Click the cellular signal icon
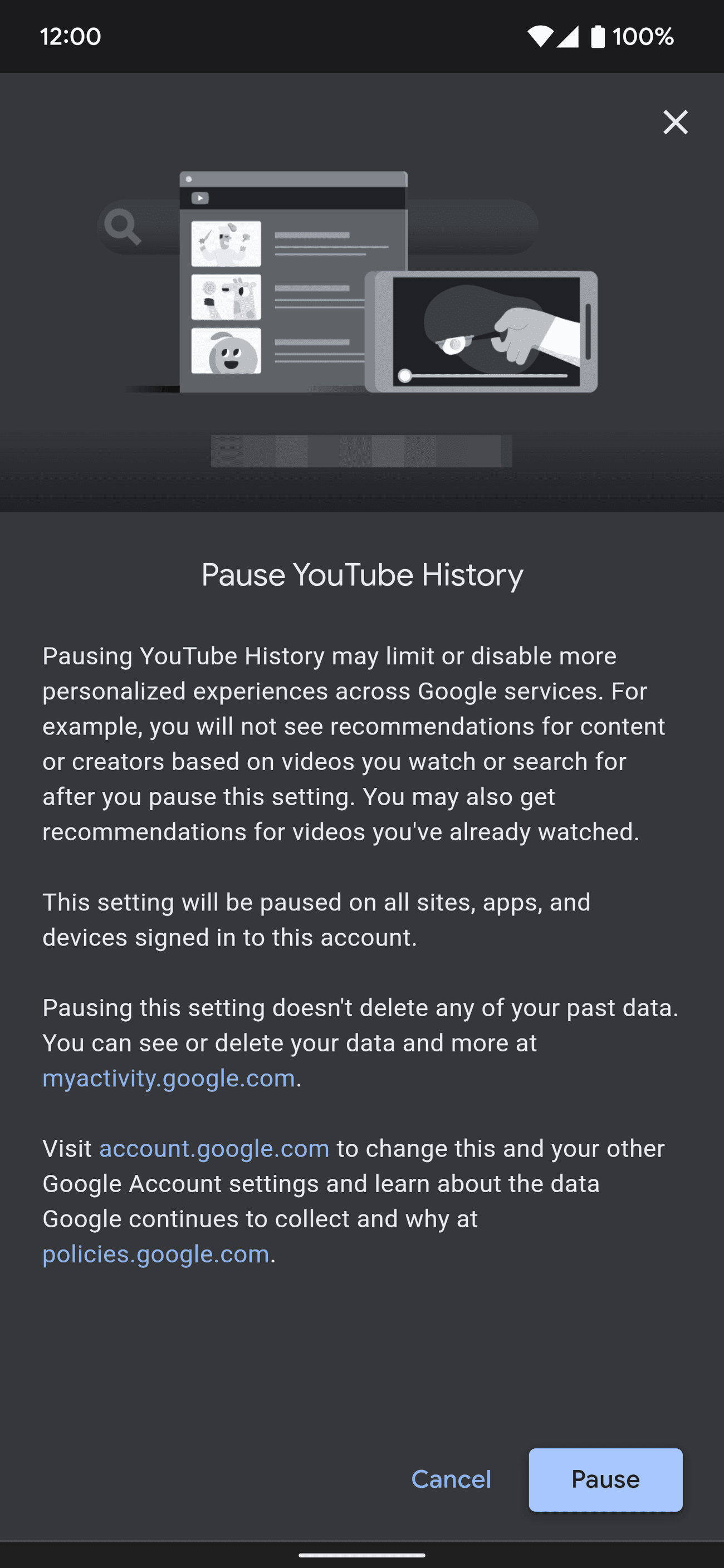This screenshot has width=724, height=1568. [x=569, y=37]
